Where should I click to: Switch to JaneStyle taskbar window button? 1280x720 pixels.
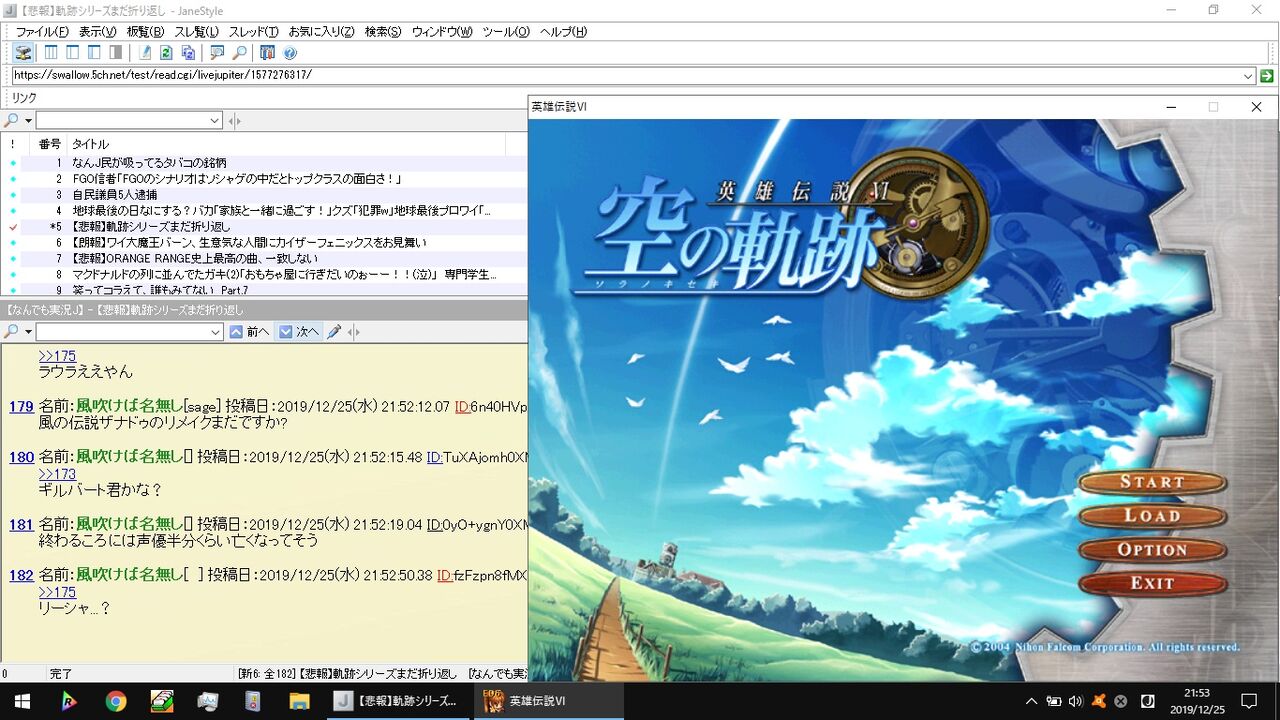(398, 701)
